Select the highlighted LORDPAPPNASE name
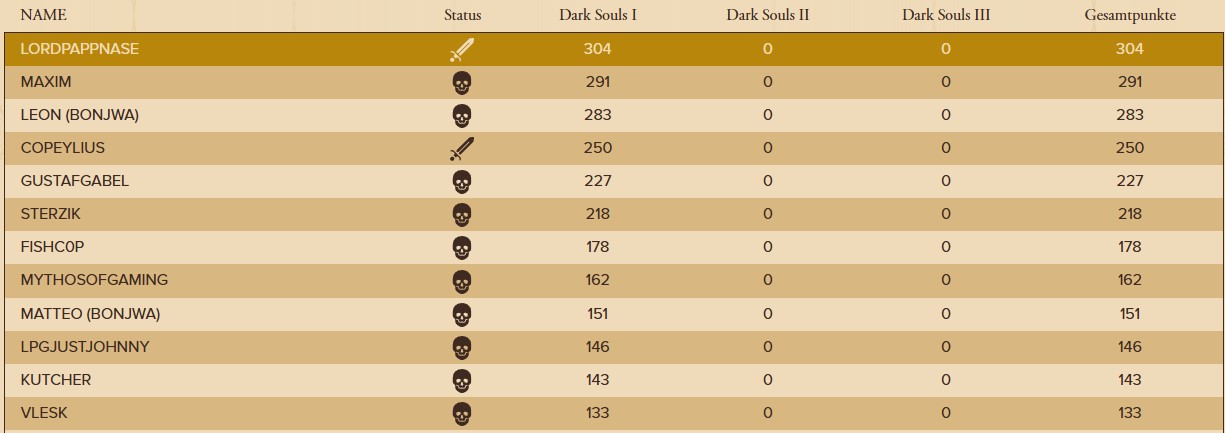1225x433 pixels. click(x=79, y=49)
